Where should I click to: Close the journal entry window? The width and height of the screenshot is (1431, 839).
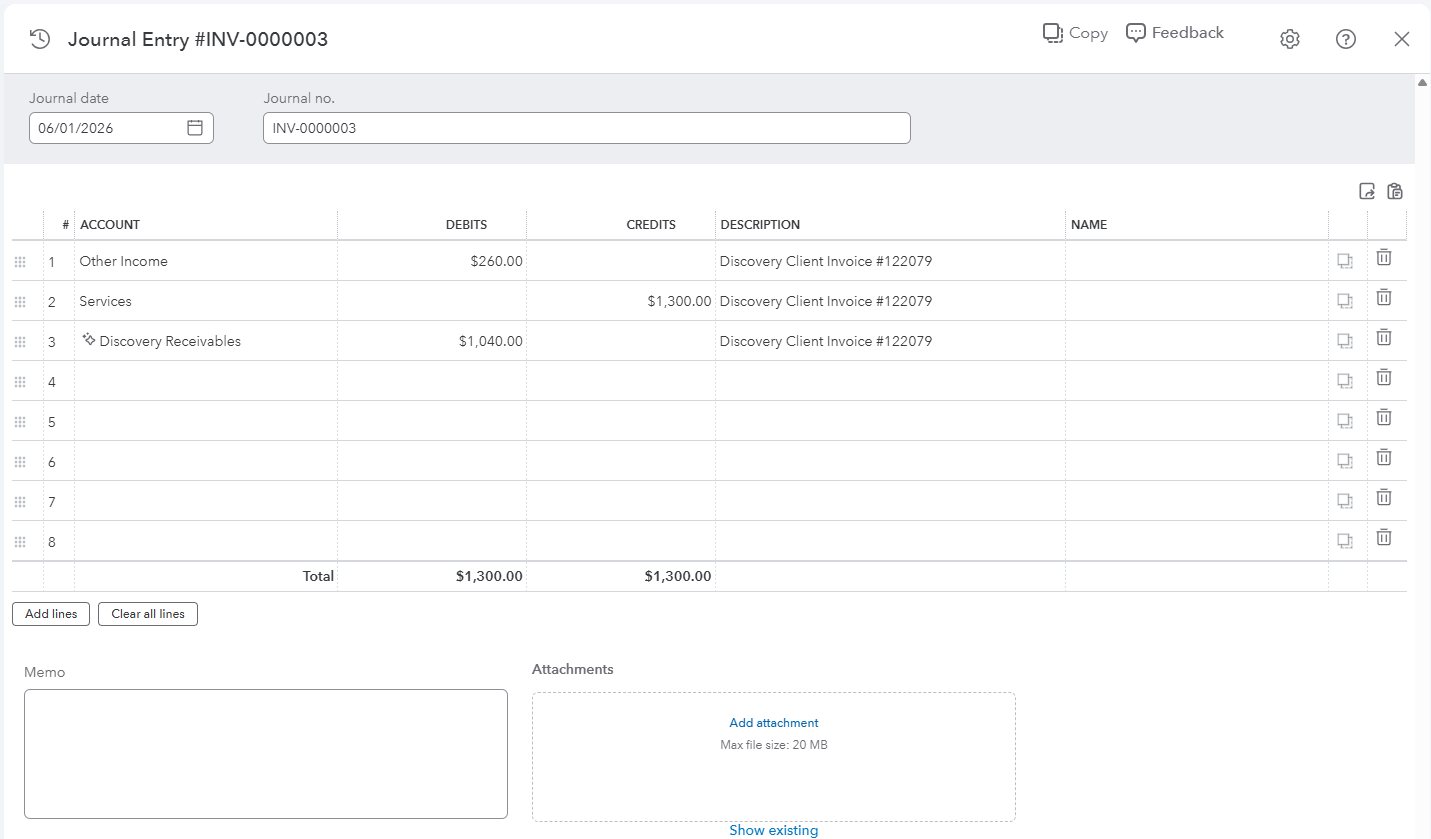1402,39
